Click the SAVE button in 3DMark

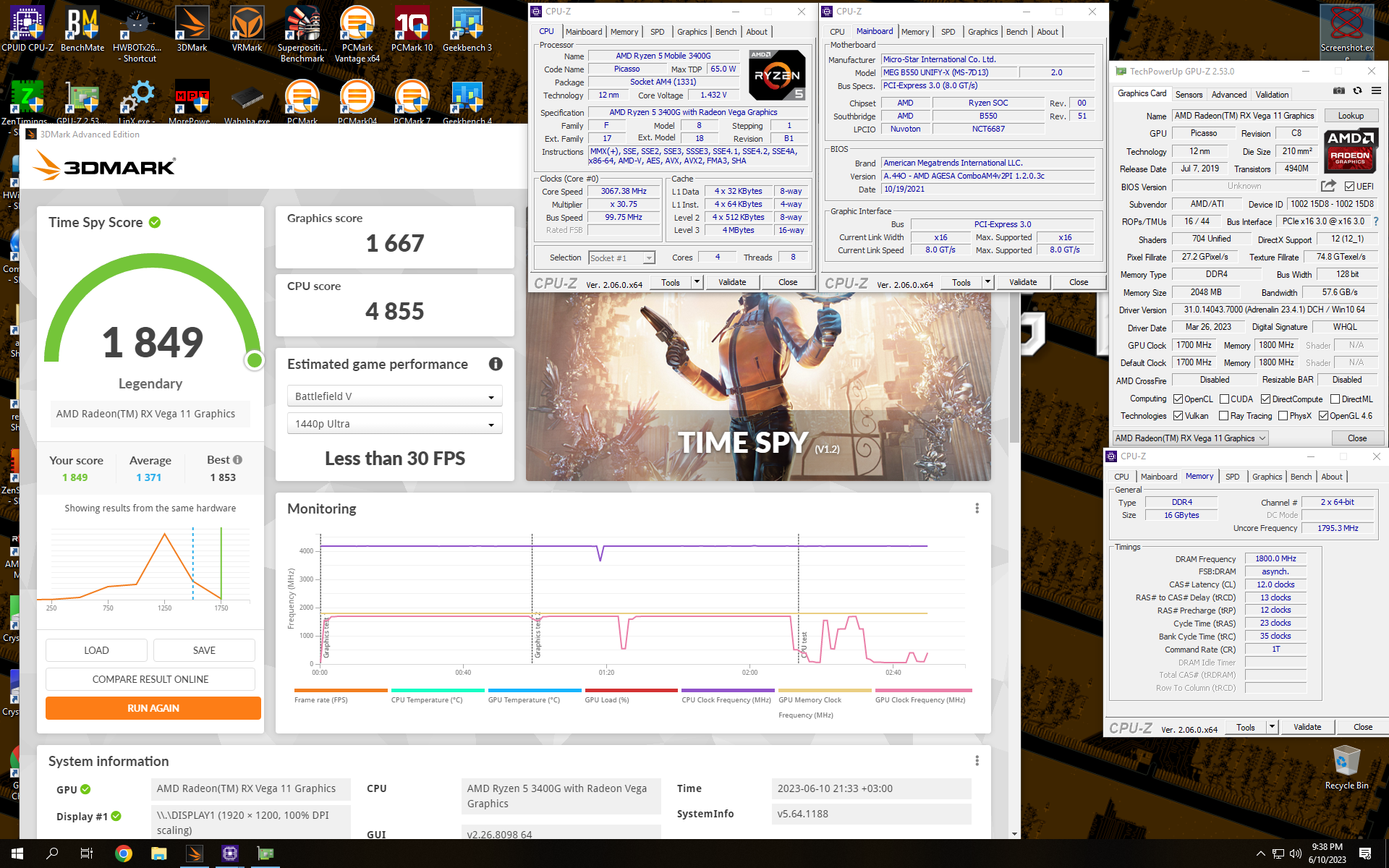(204, 650)
